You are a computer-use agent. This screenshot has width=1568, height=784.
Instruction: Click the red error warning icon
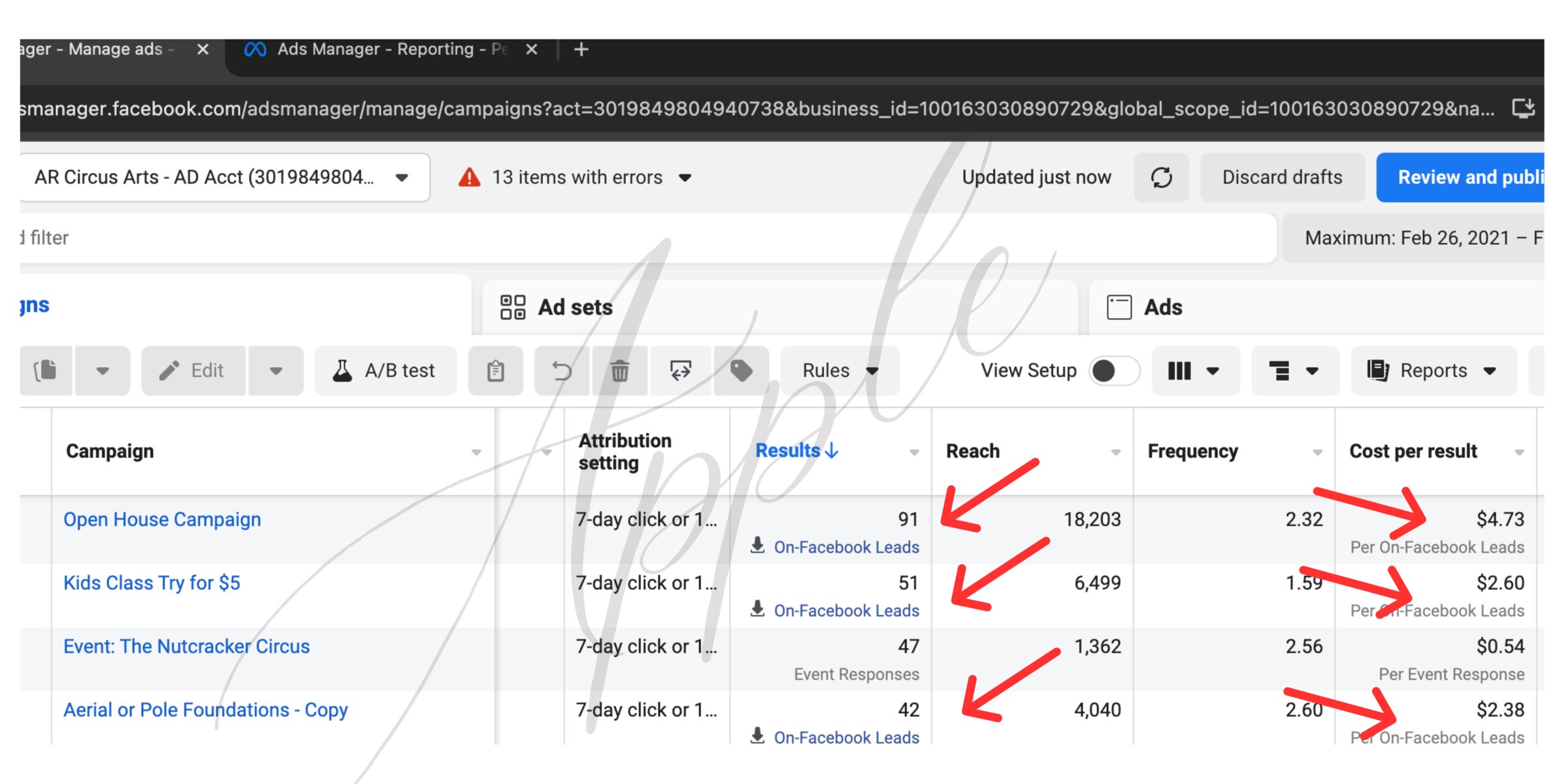tap(469, 177)
